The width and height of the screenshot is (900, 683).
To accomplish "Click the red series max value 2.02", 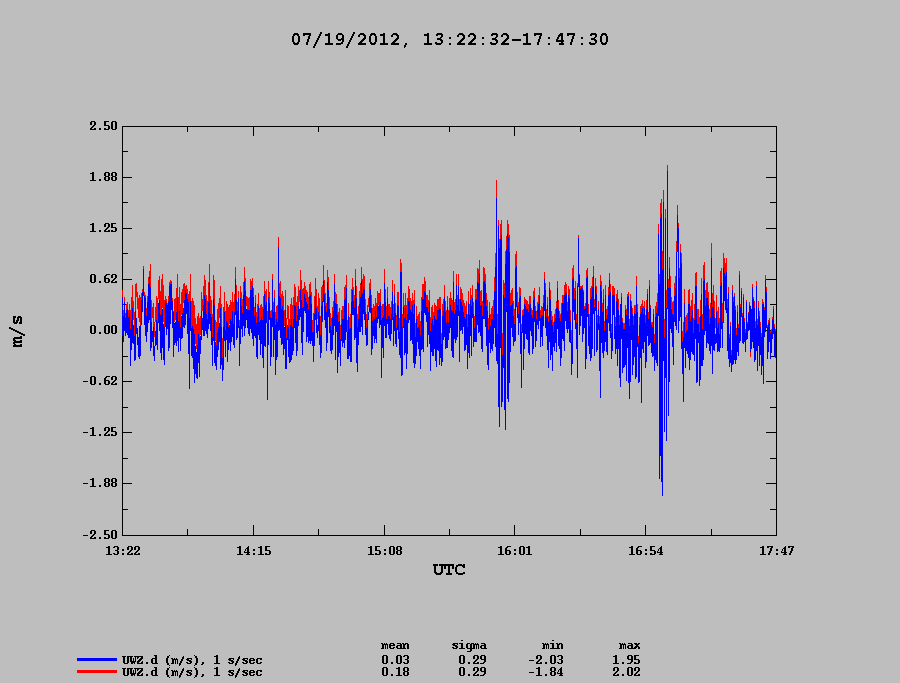I will click(x=626, y=672).
